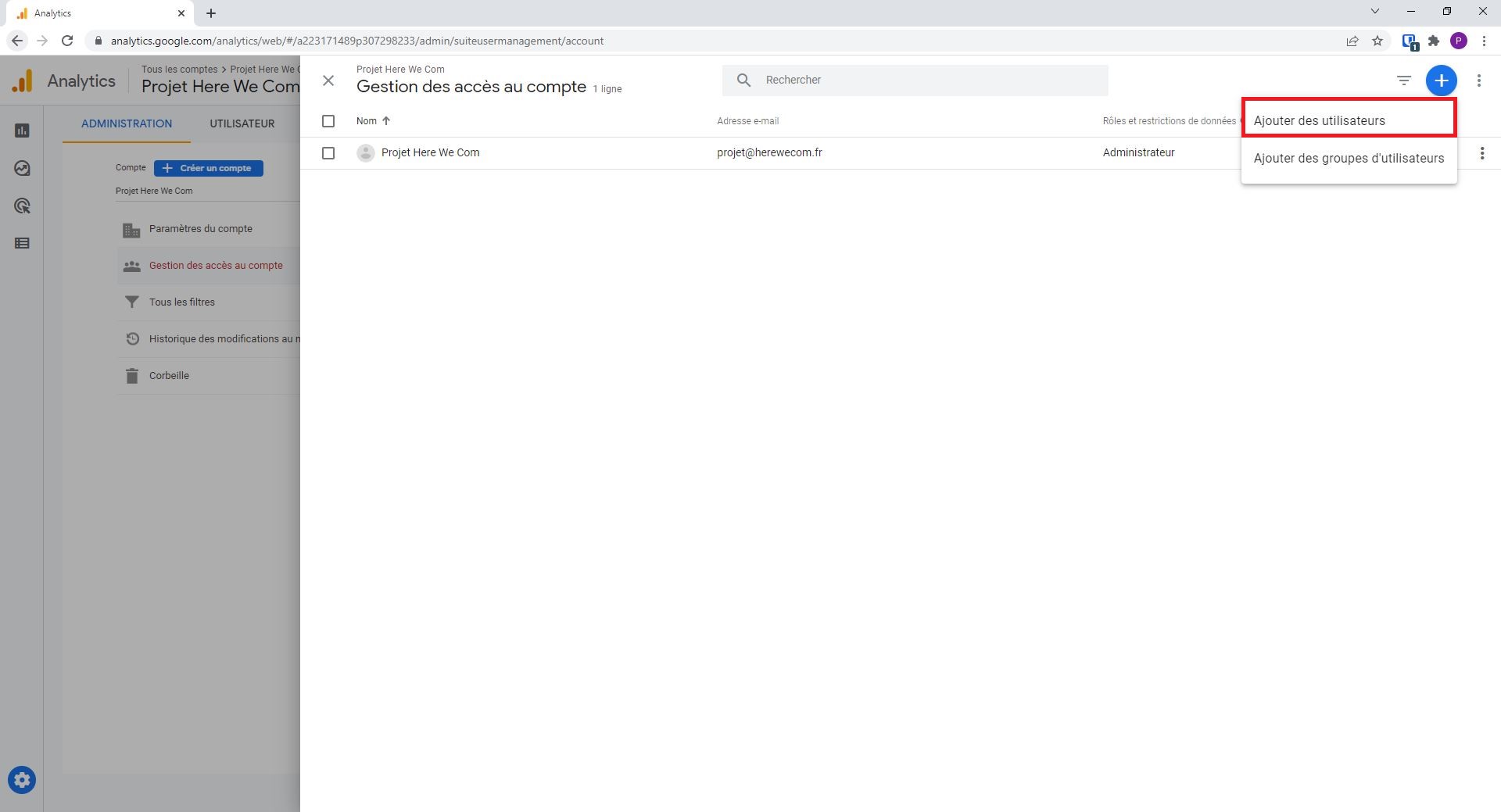Open the Configure list sidebar icon
This screenshot has height=812, width=1501.
[22, 243]
